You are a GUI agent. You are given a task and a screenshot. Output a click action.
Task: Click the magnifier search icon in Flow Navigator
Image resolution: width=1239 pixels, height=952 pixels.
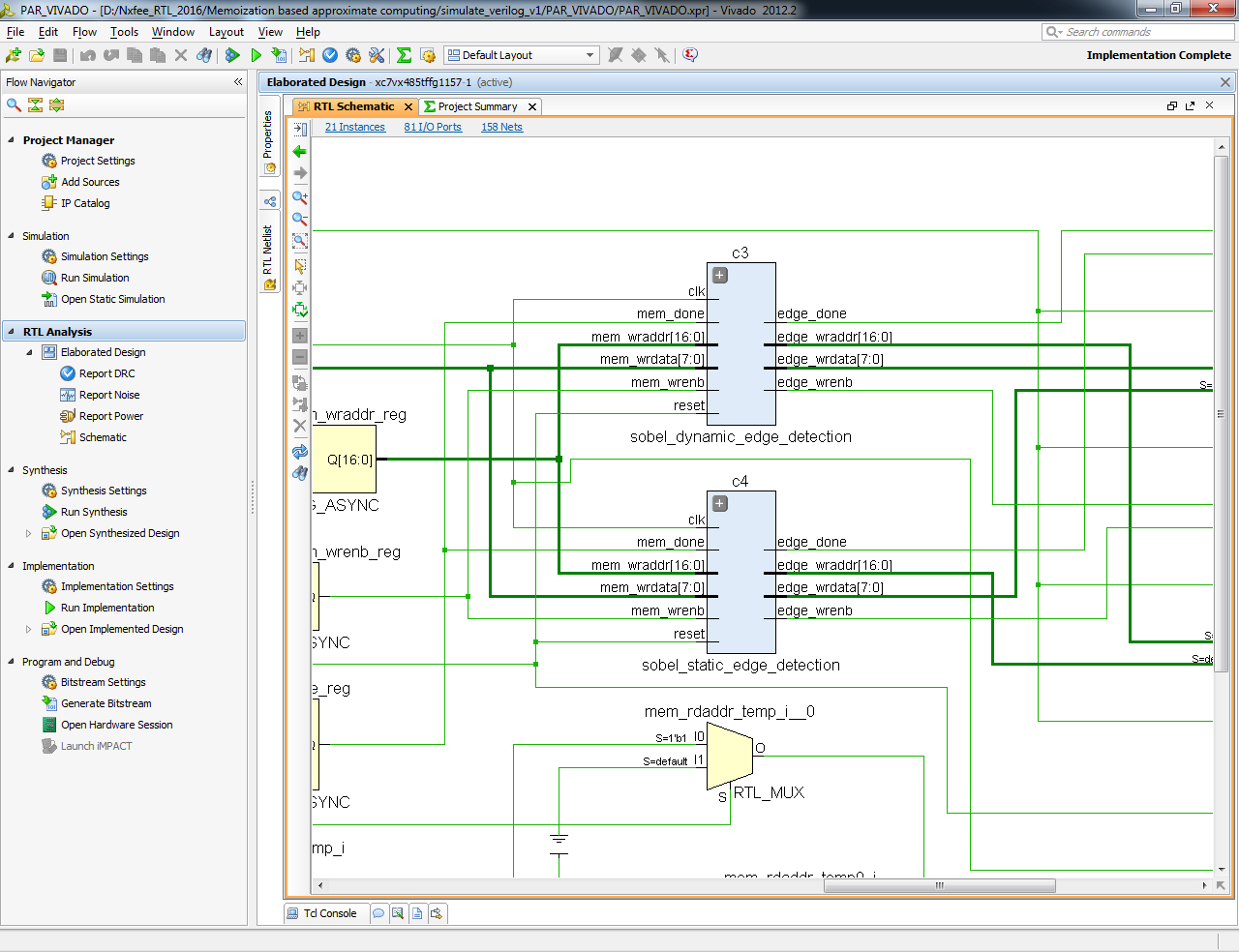(x=14, y=104)
